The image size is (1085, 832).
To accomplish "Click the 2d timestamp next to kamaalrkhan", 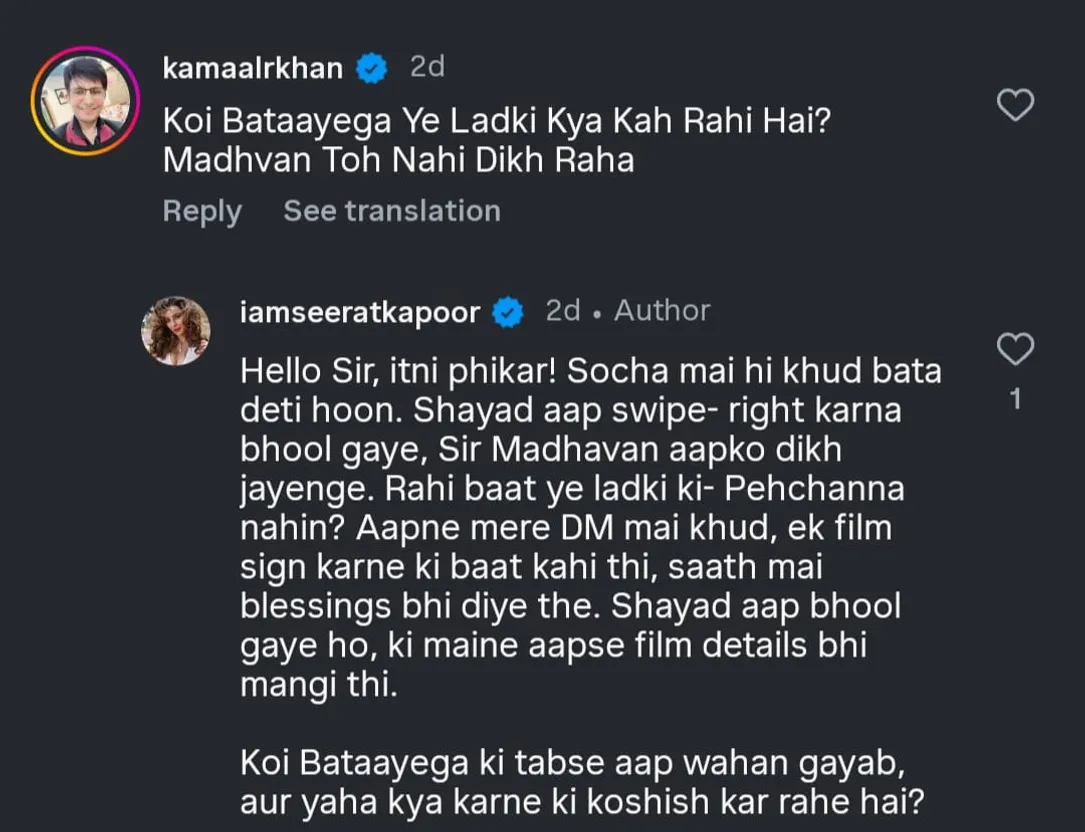I will coord(427,67).
